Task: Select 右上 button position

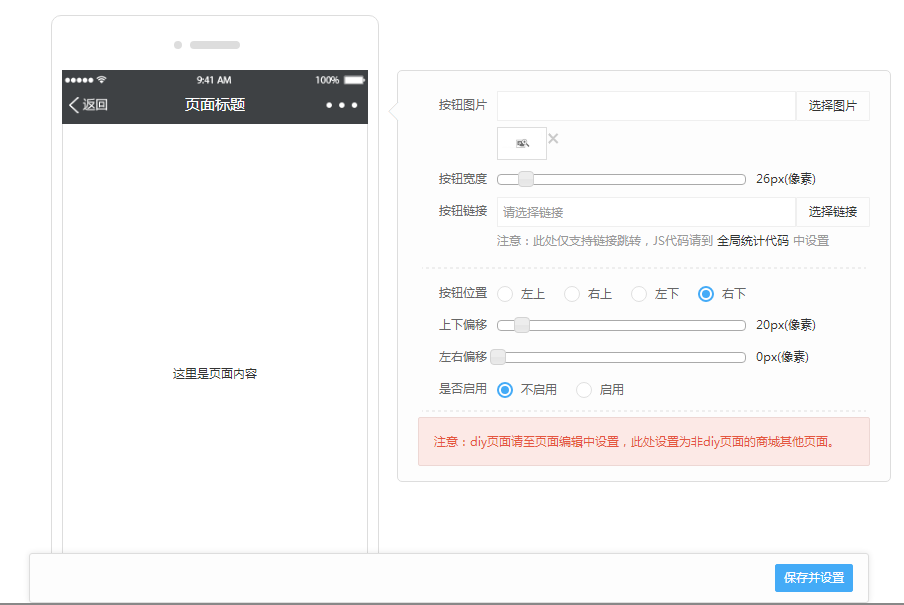Action: click(572, 294)
